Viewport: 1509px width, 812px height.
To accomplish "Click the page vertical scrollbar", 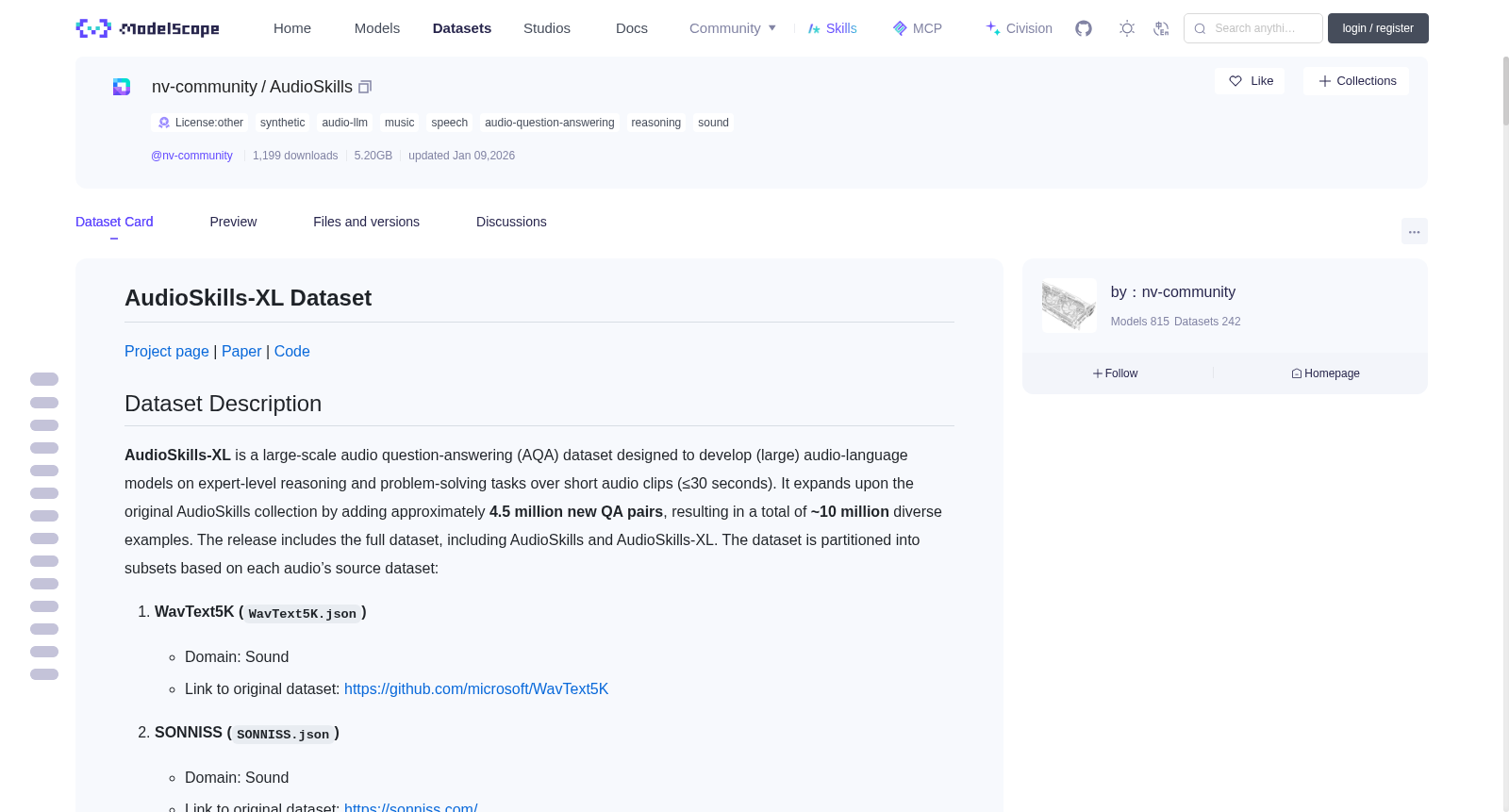I will (1505, 91).
